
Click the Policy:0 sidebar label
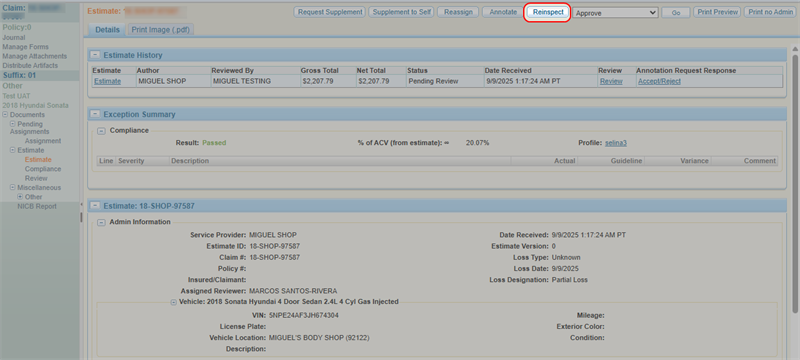pos(16,27)
